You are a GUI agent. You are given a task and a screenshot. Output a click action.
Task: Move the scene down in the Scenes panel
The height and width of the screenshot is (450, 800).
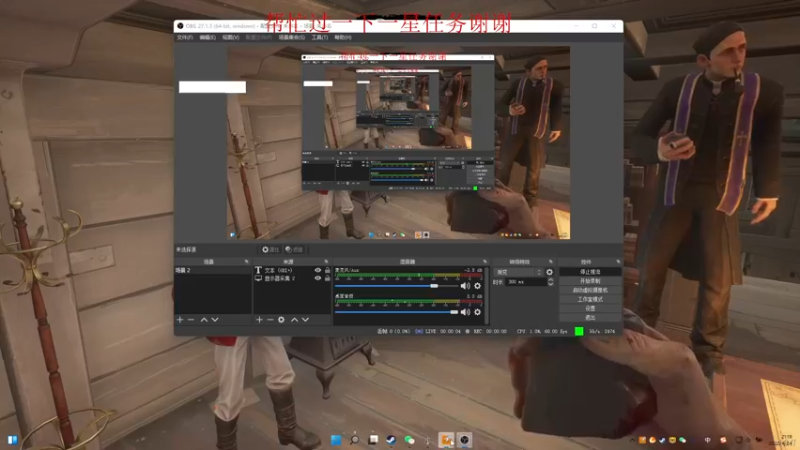click(x=215, y=320)
